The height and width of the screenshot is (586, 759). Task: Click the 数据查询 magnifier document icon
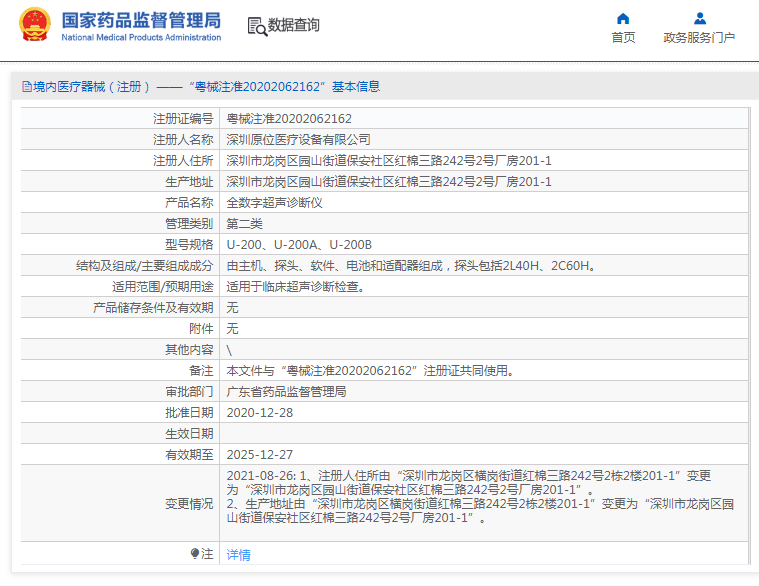click(x=256, y=26)
